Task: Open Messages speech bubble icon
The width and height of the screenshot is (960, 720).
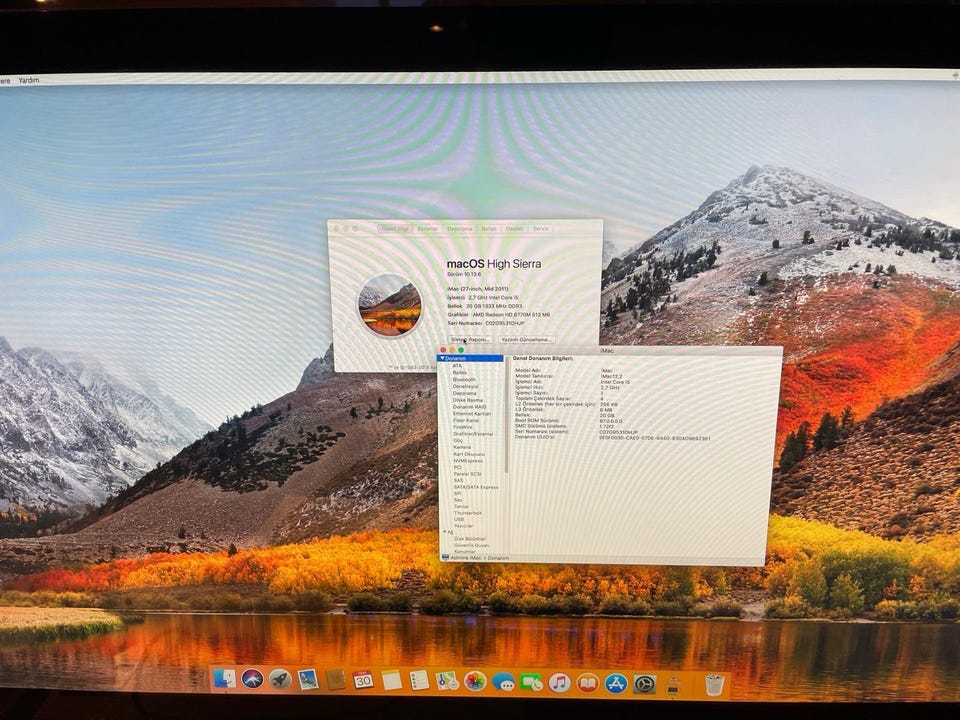Action: click(503, 681)
